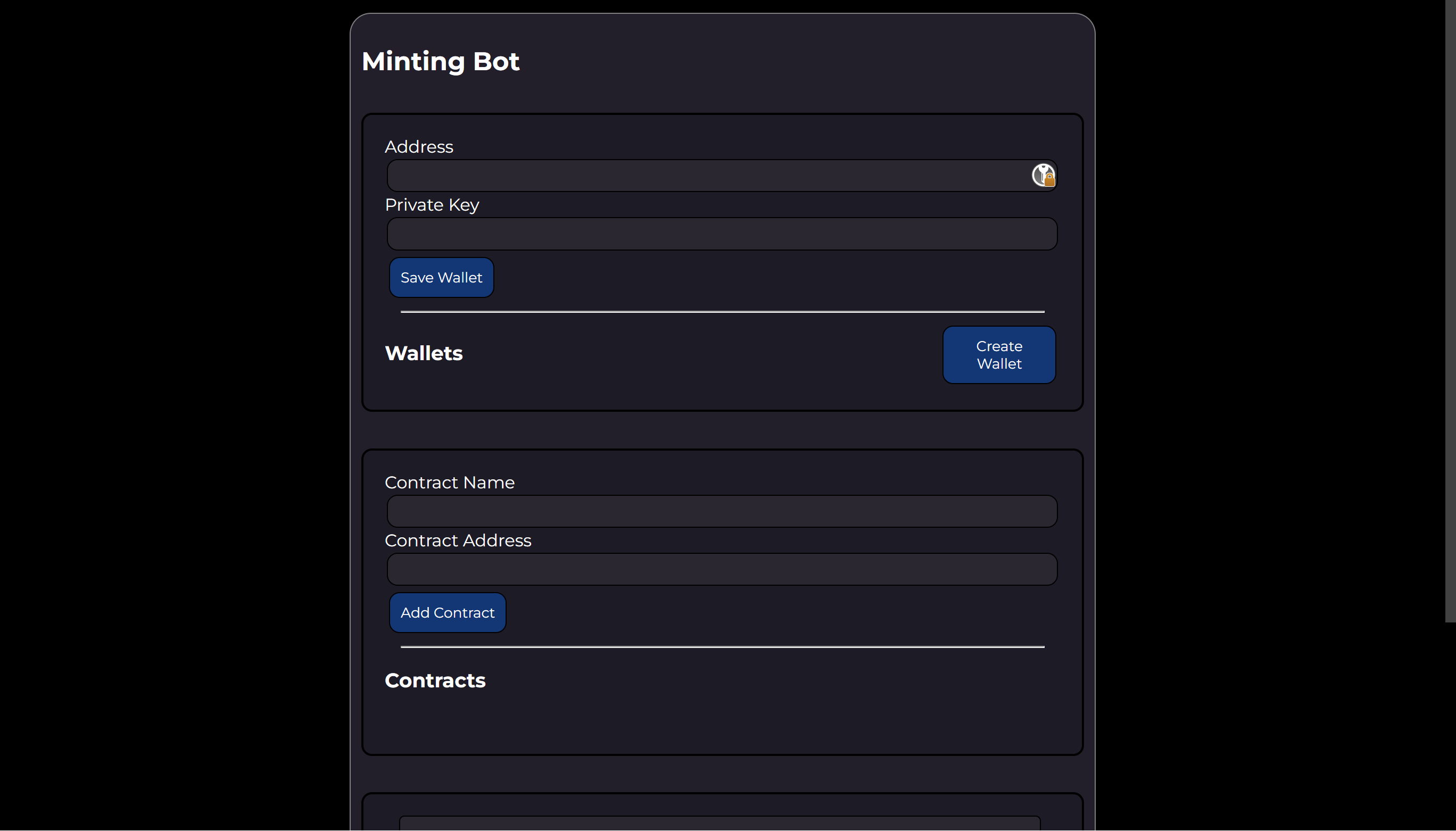
Task: Click the Contract Address text box
Action: pos(721,569)
